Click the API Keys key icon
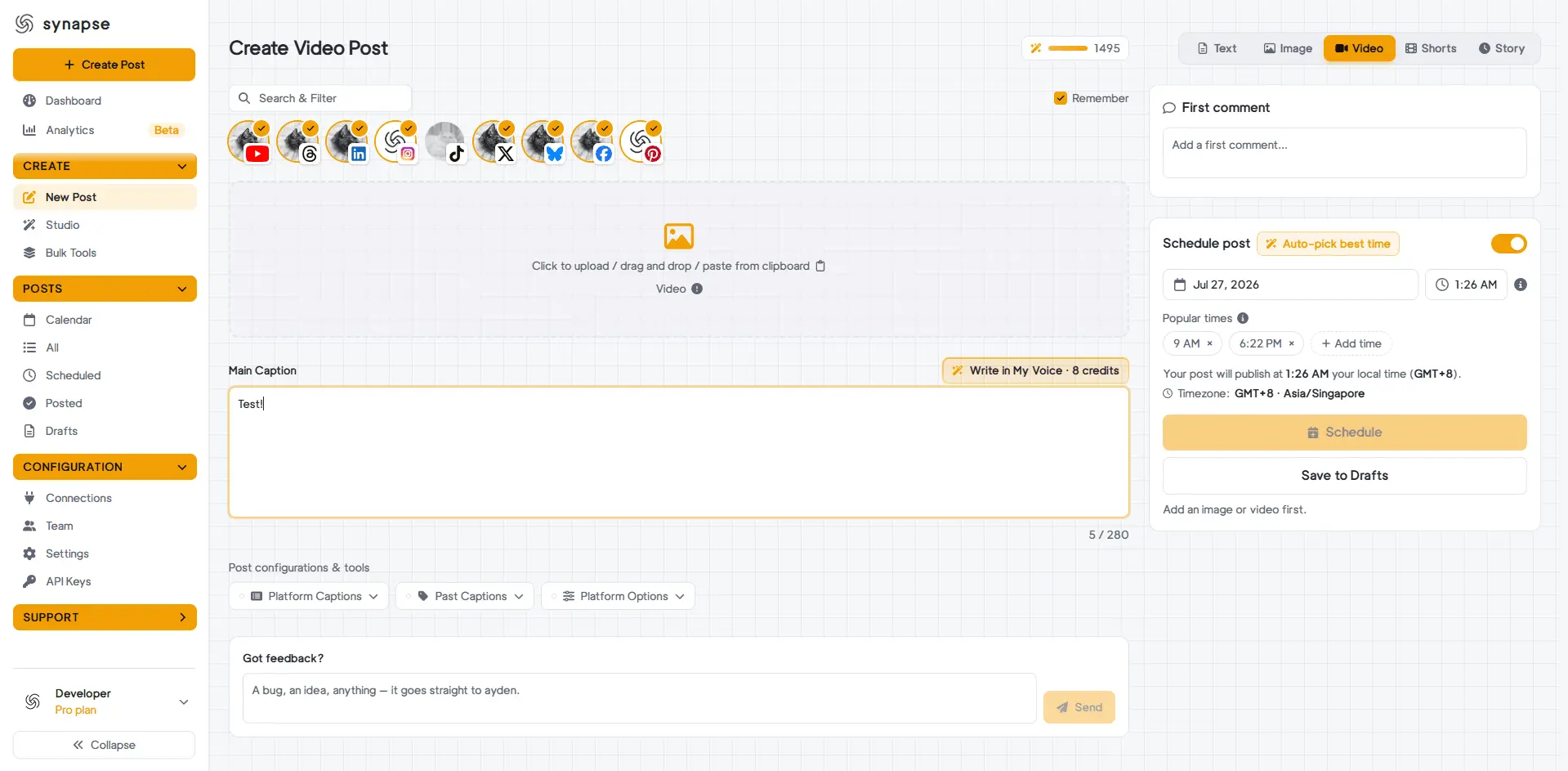 point(29,581)
